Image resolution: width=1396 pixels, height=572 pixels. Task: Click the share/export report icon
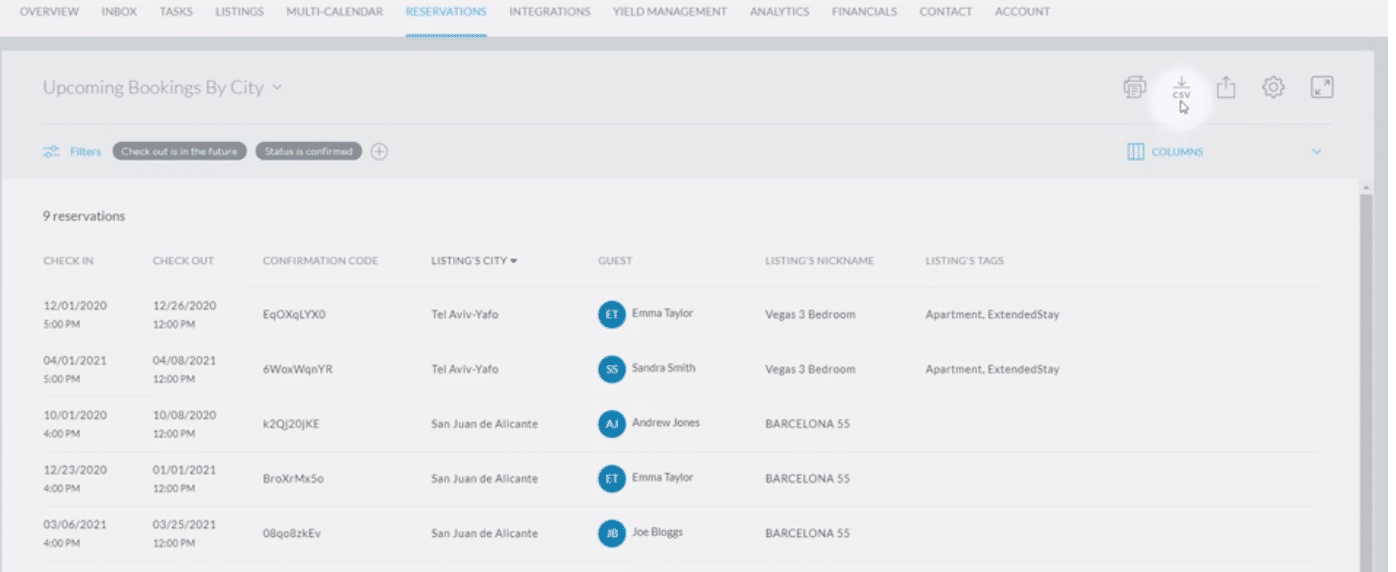(1226, 88)
